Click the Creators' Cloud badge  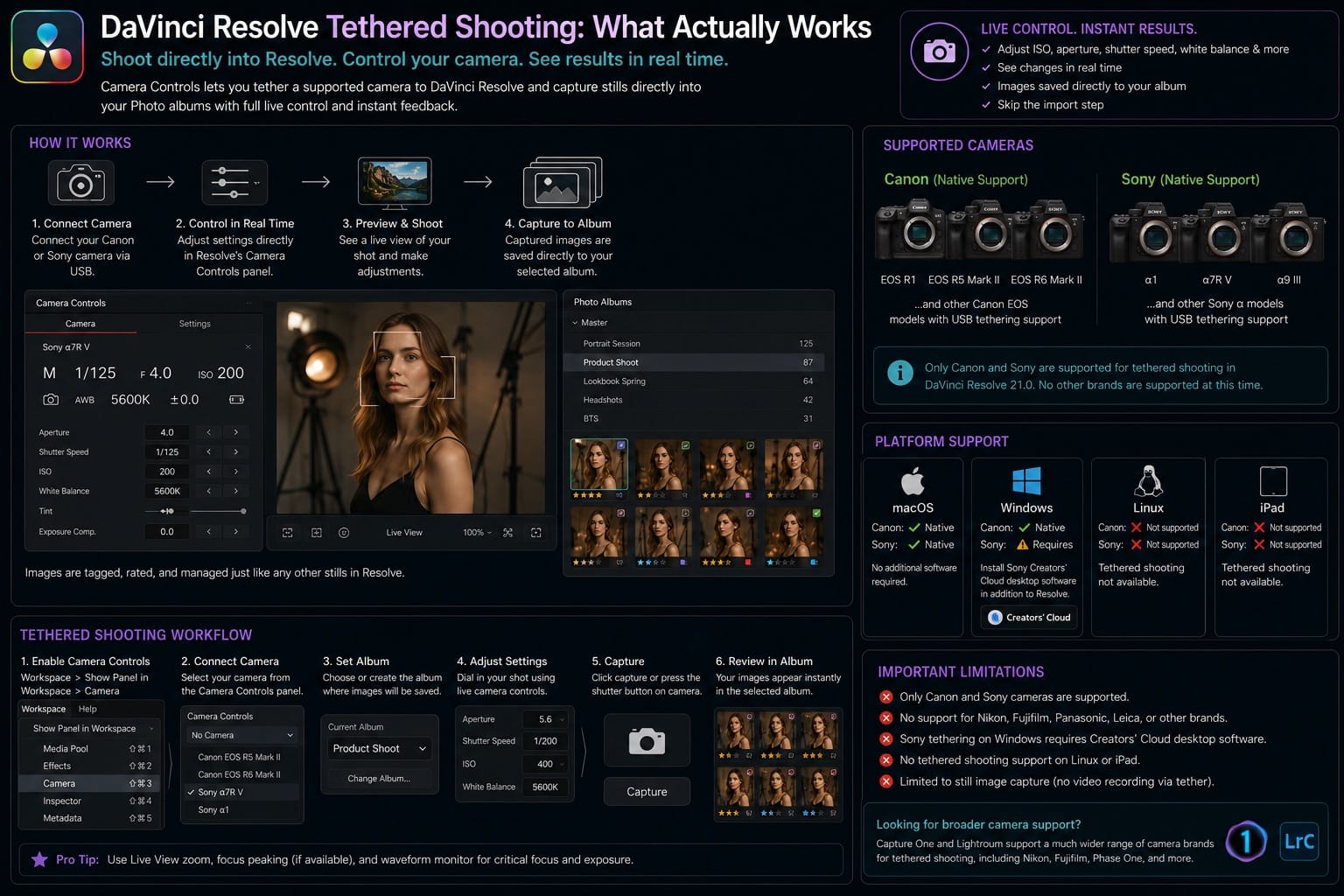point(1029,617)
